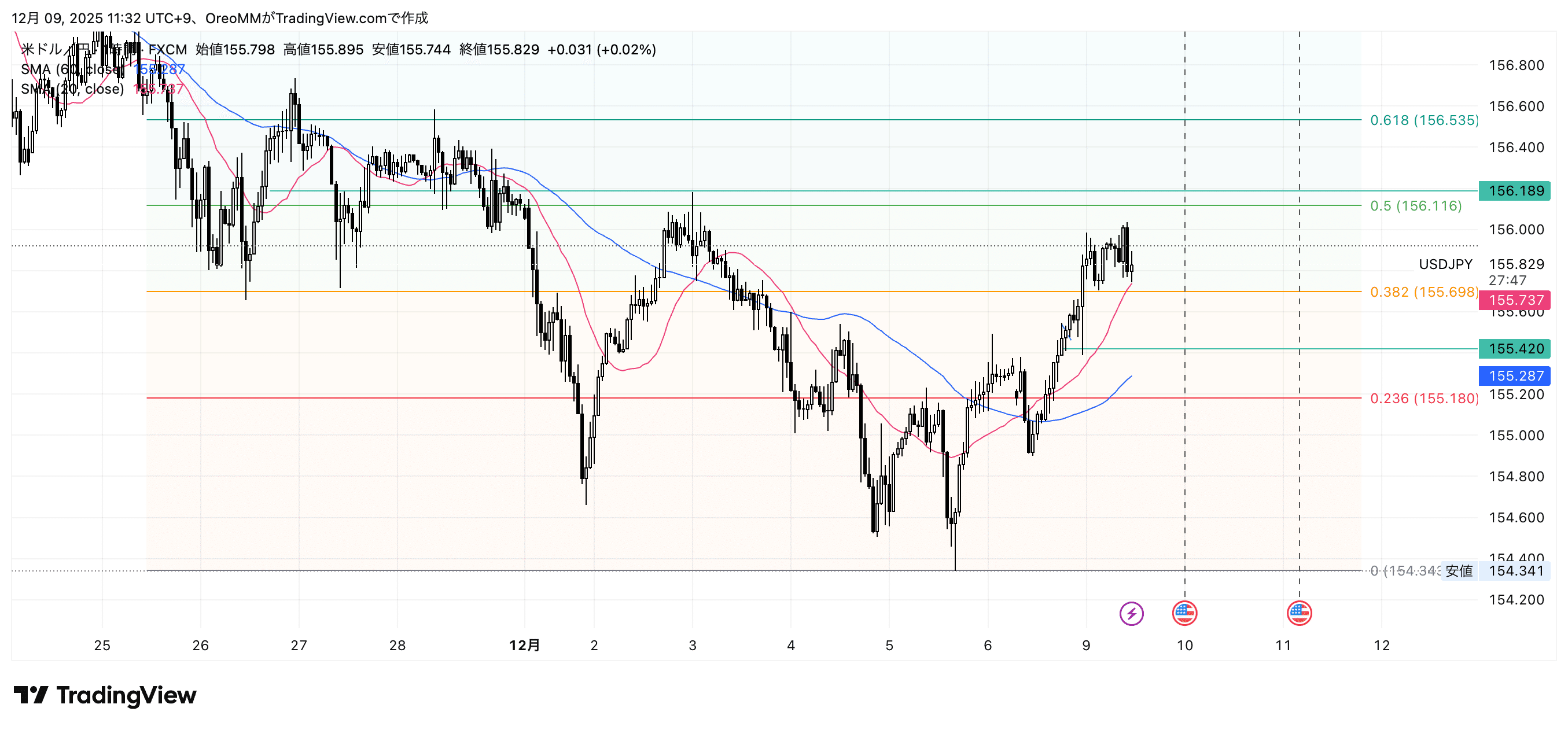
Task: Select the SMA (60, close) legend entry
Action: click(x=72, y=69)
